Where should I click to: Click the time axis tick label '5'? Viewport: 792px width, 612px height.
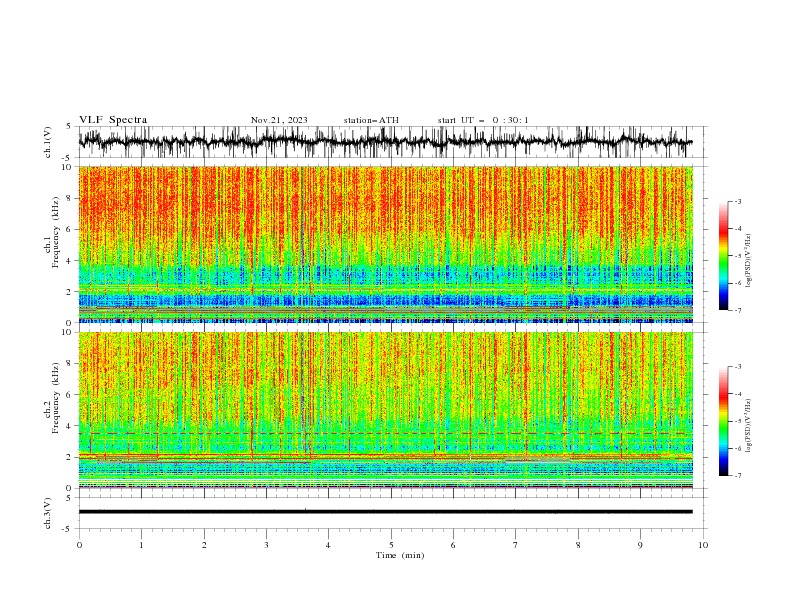tap(391, 545)
